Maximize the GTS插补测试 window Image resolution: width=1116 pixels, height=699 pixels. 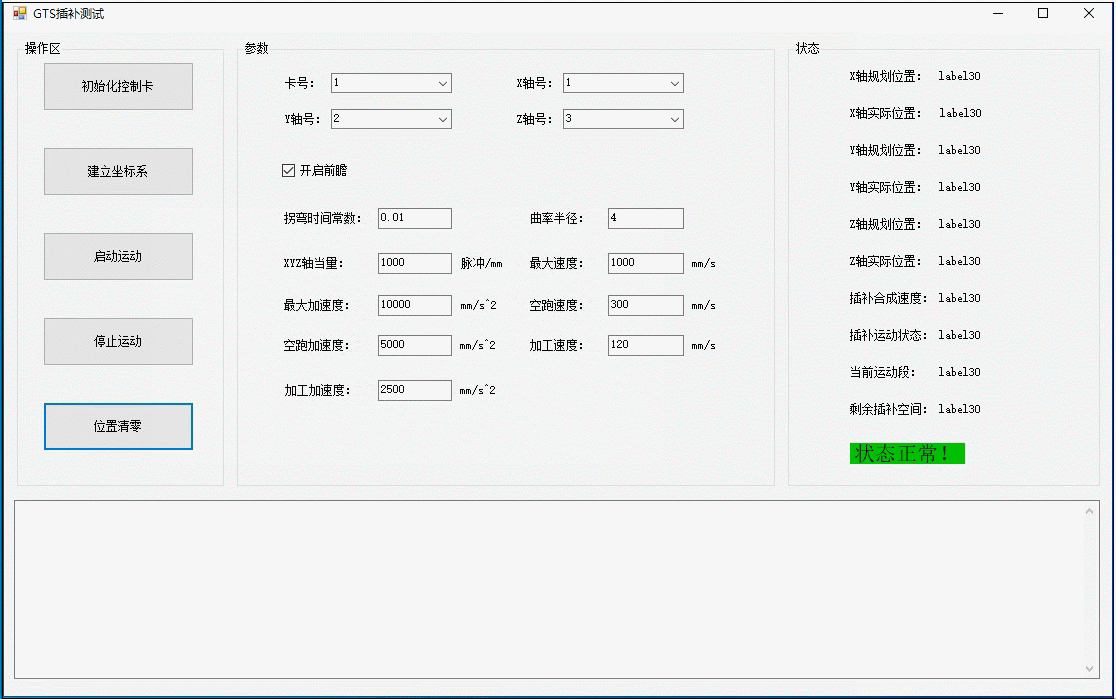pos(1043,14)
